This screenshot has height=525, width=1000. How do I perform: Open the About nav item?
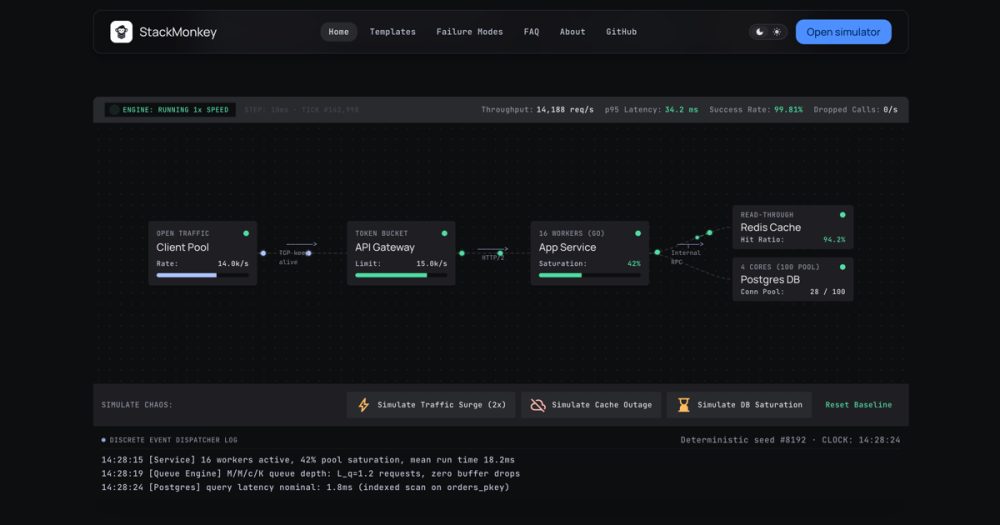click(x=573, y=32)
